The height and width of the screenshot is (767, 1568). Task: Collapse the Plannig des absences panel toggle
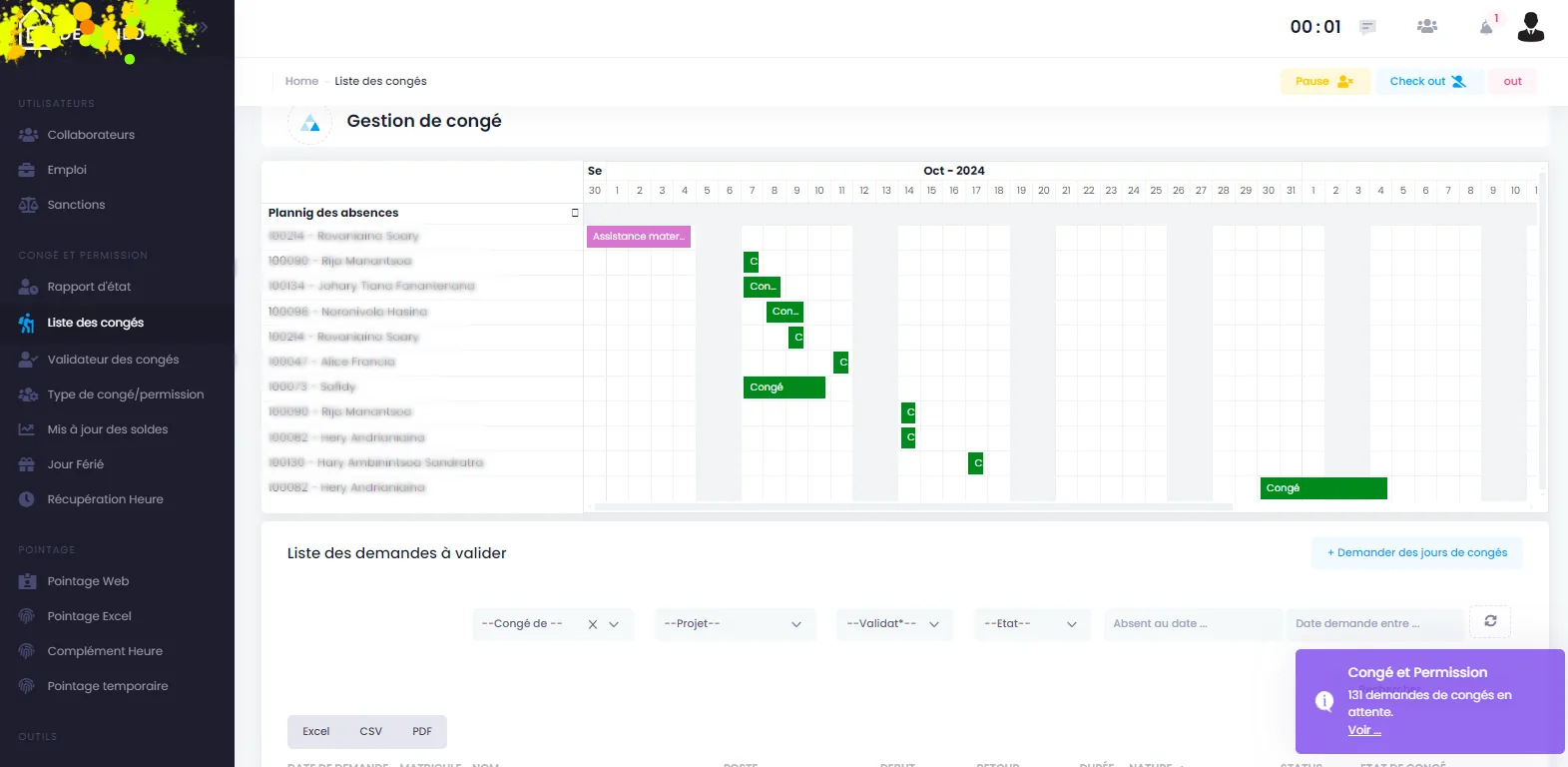tap(575, 213)
